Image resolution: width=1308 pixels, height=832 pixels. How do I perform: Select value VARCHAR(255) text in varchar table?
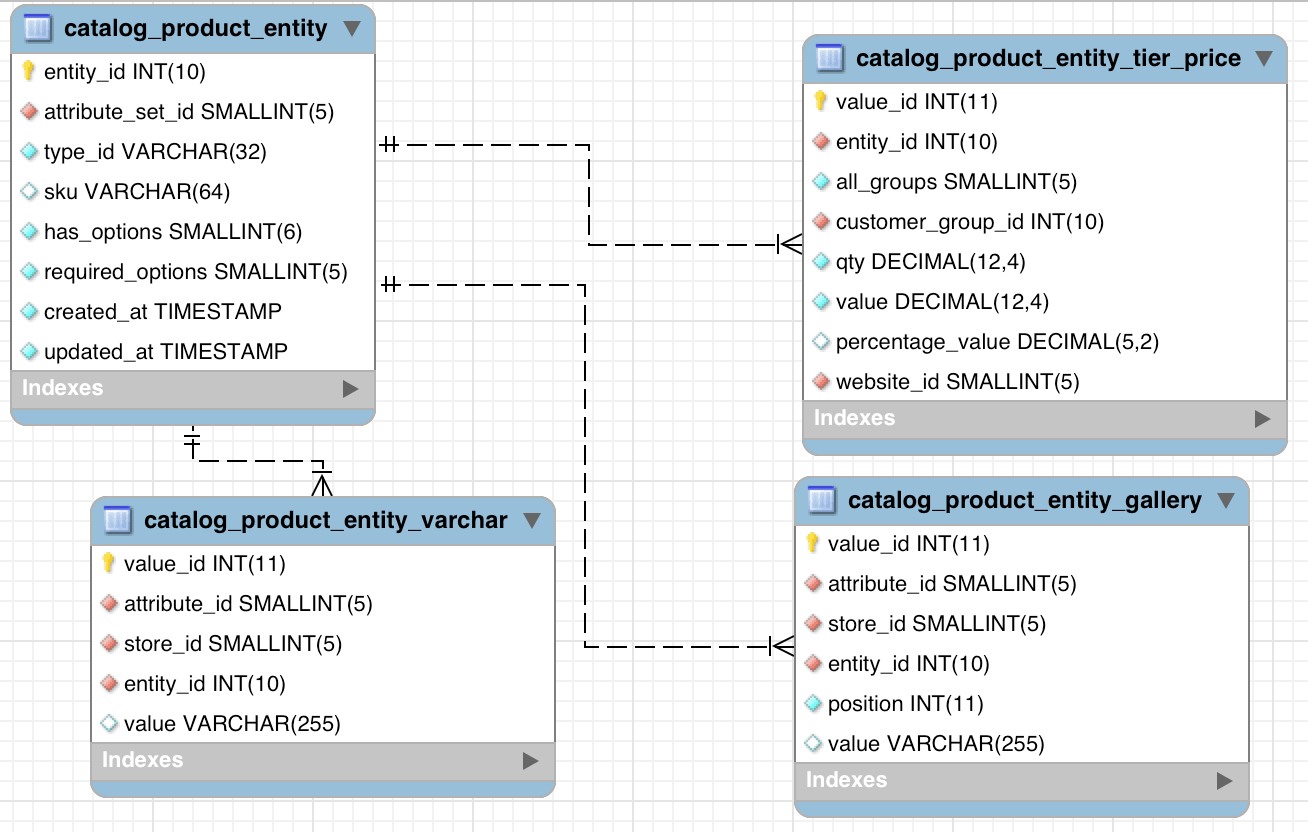coord(232,724)
